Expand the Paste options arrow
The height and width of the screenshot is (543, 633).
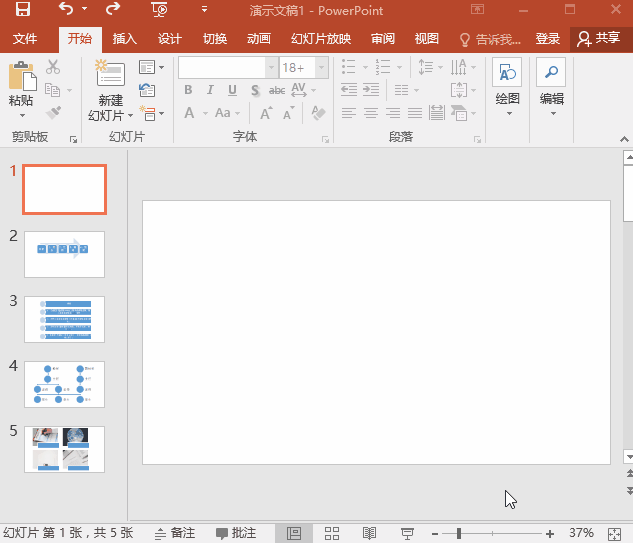point(21,115)
